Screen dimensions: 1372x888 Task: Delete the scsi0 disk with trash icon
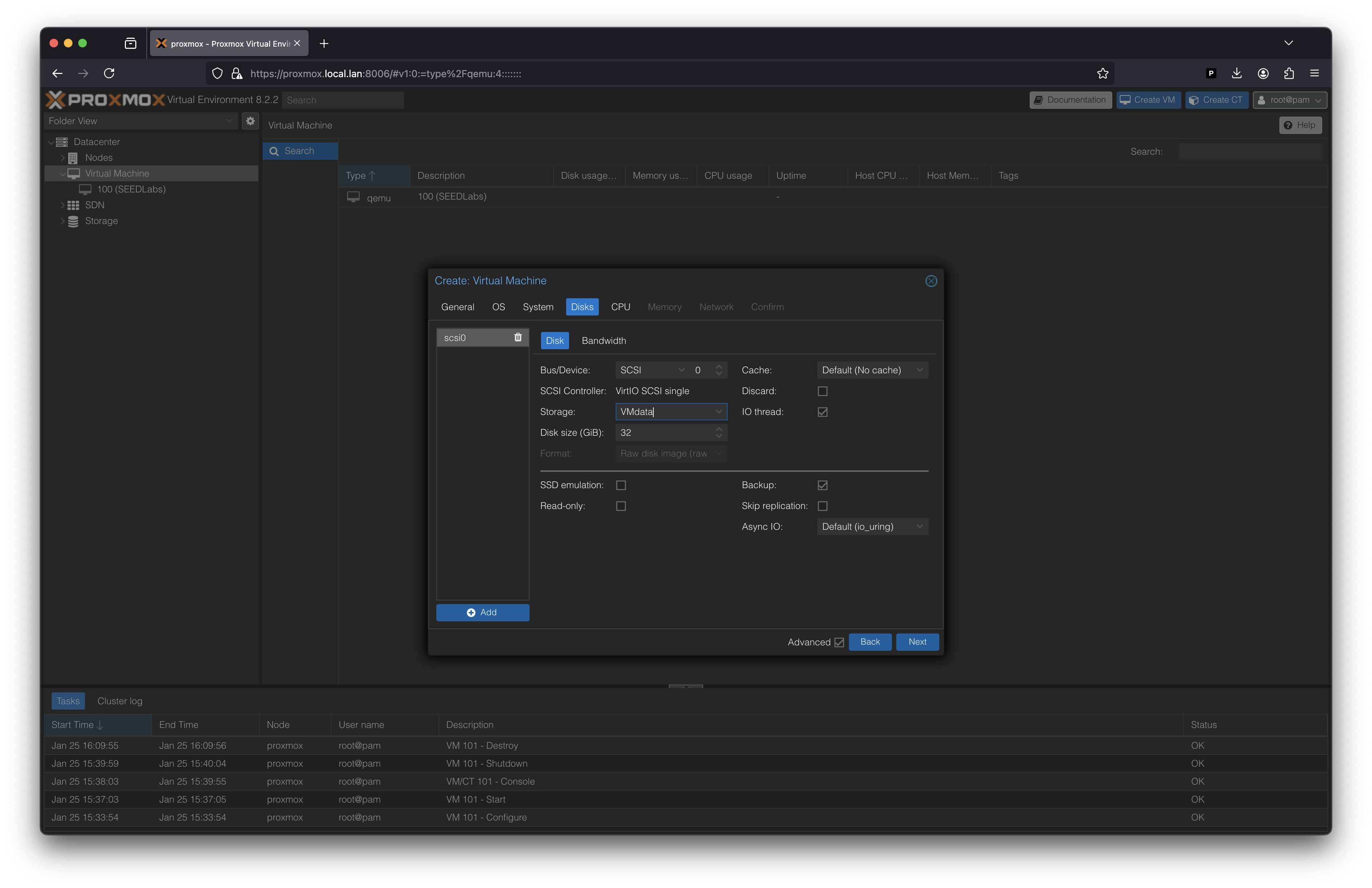517,337
